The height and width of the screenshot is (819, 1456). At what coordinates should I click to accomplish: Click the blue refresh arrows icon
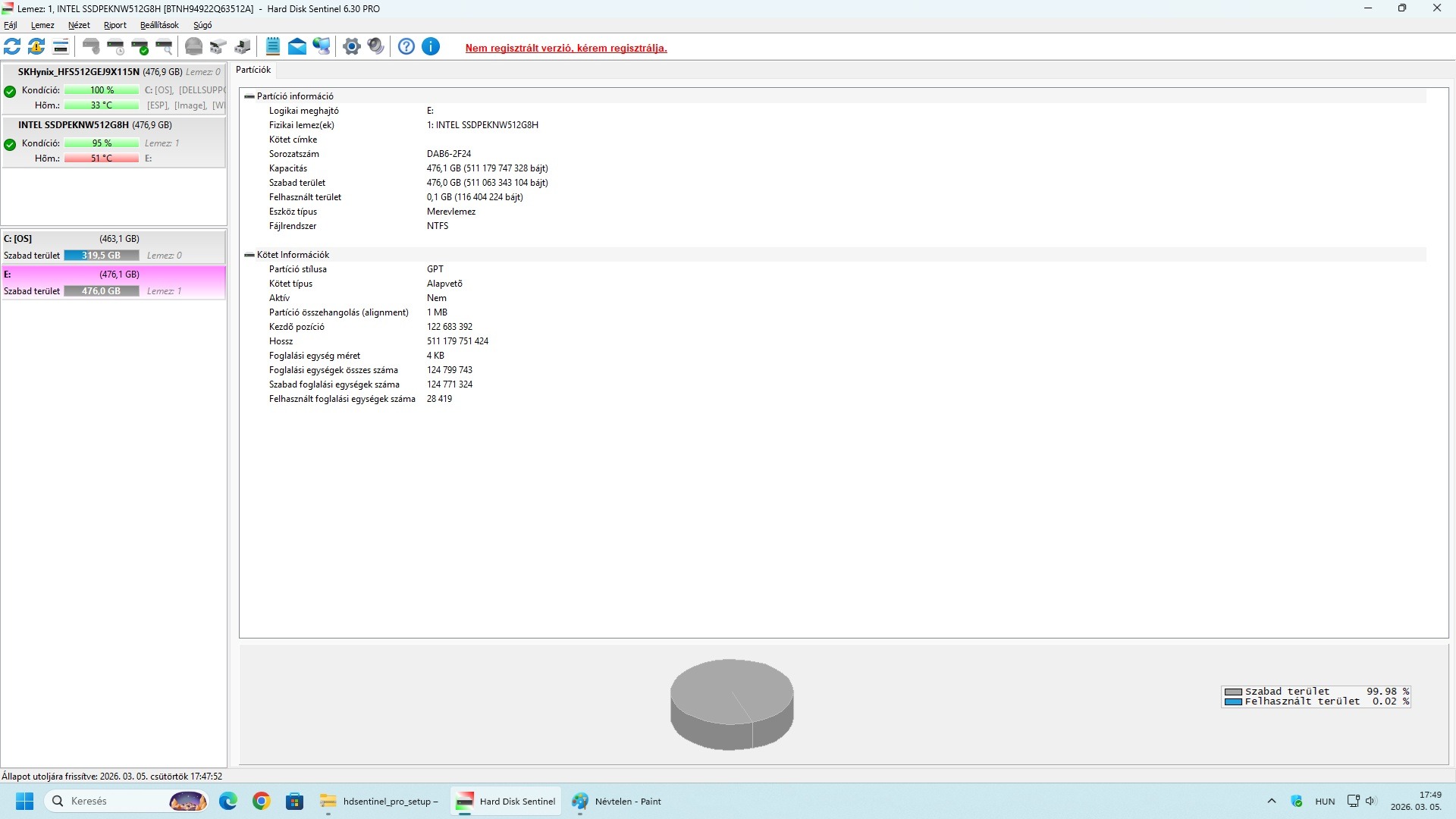point(12,47)
